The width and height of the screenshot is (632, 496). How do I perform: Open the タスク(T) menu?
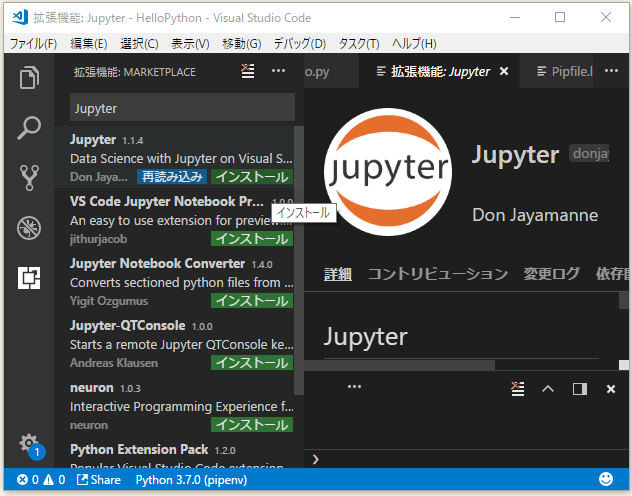click(359, 44)
